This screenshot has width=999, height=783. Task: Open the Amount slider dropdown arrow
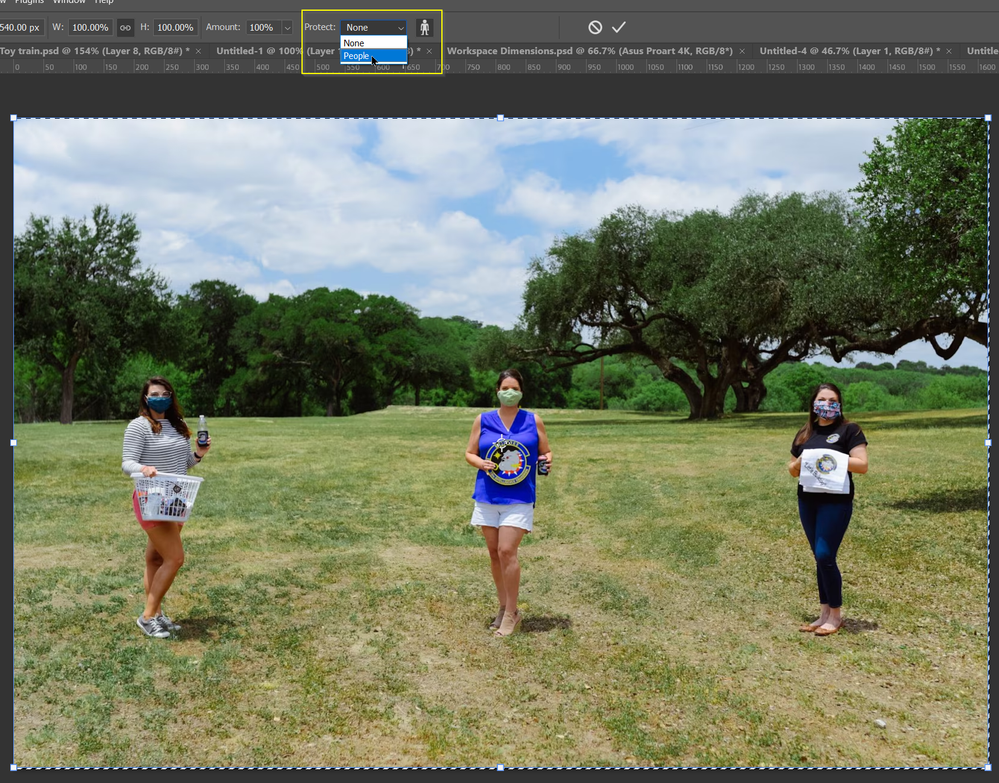(x=287, y=27)
